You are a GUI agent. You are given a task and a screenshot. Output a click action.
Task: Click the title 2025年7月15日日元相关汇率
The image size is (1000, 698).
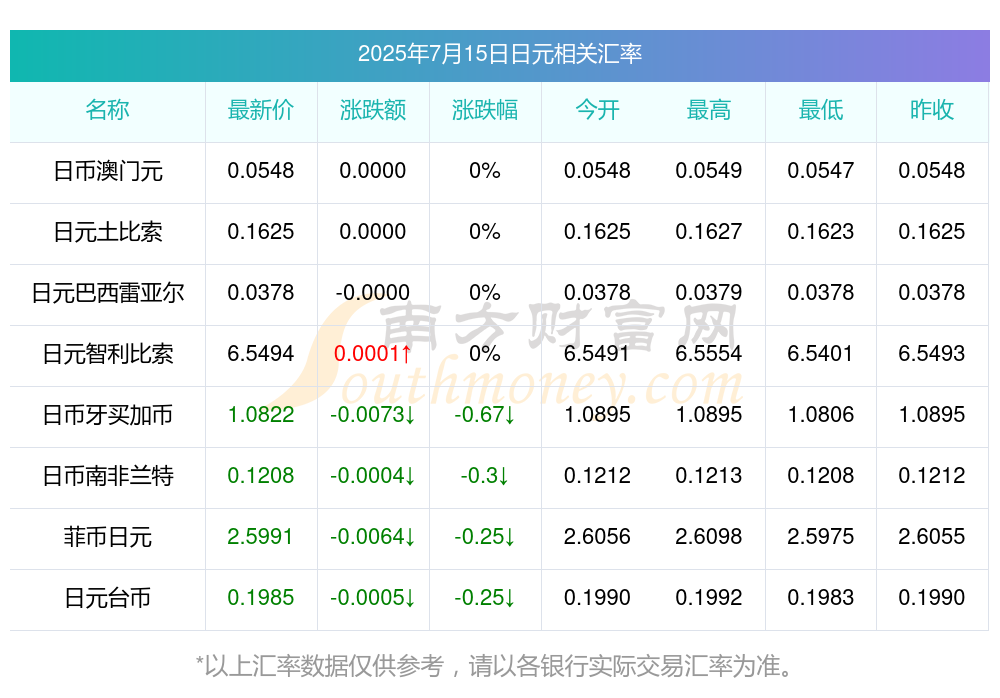click(x=499, y=54)
